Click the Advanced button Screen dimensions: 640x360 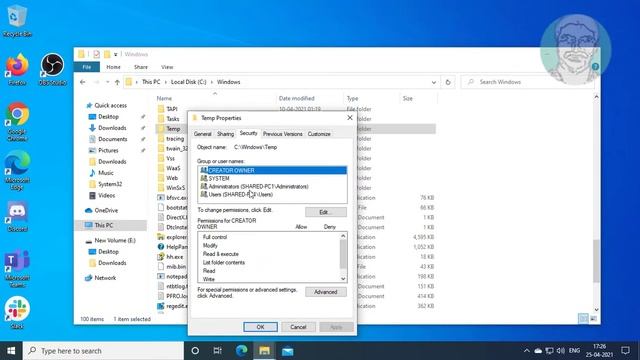click(326, 292)
